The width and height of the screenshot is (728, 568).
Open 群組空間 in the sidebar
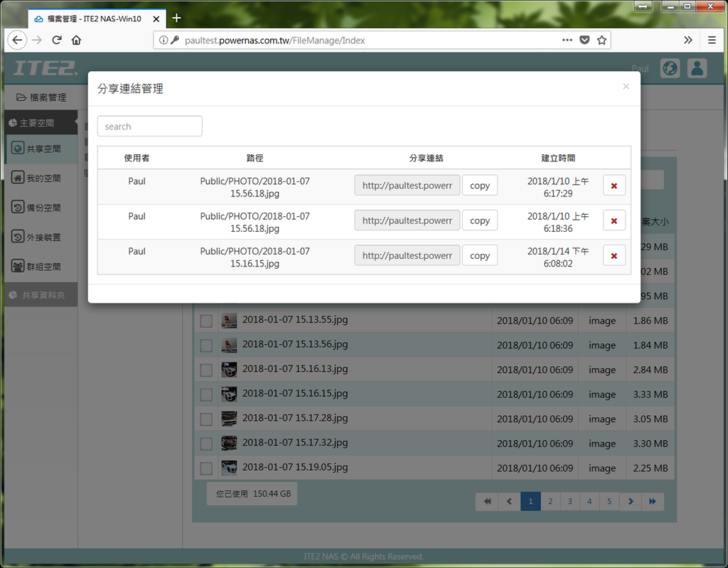pyautogui.click(x=38, y=267)
